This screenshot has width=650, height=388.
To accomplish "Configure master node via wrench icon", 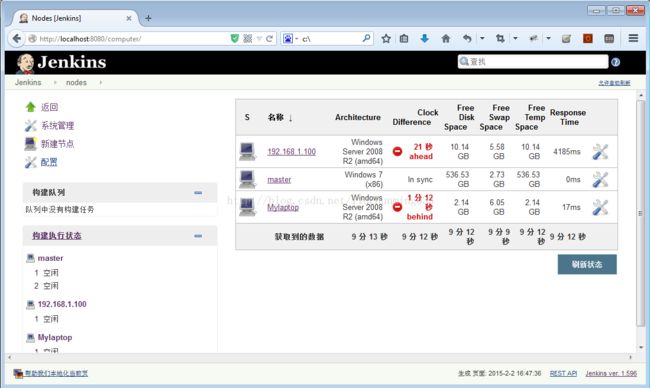I will pyautogui.click(x=600, y=179).
